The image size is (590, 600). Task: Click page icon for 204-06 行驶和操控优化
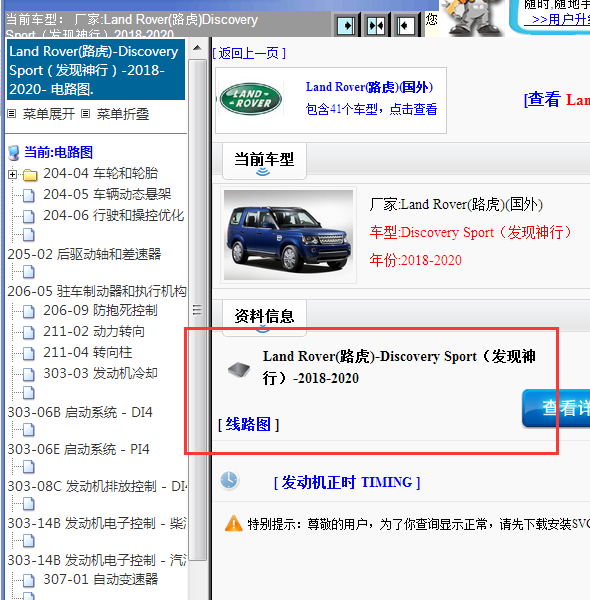click(29, 217)
